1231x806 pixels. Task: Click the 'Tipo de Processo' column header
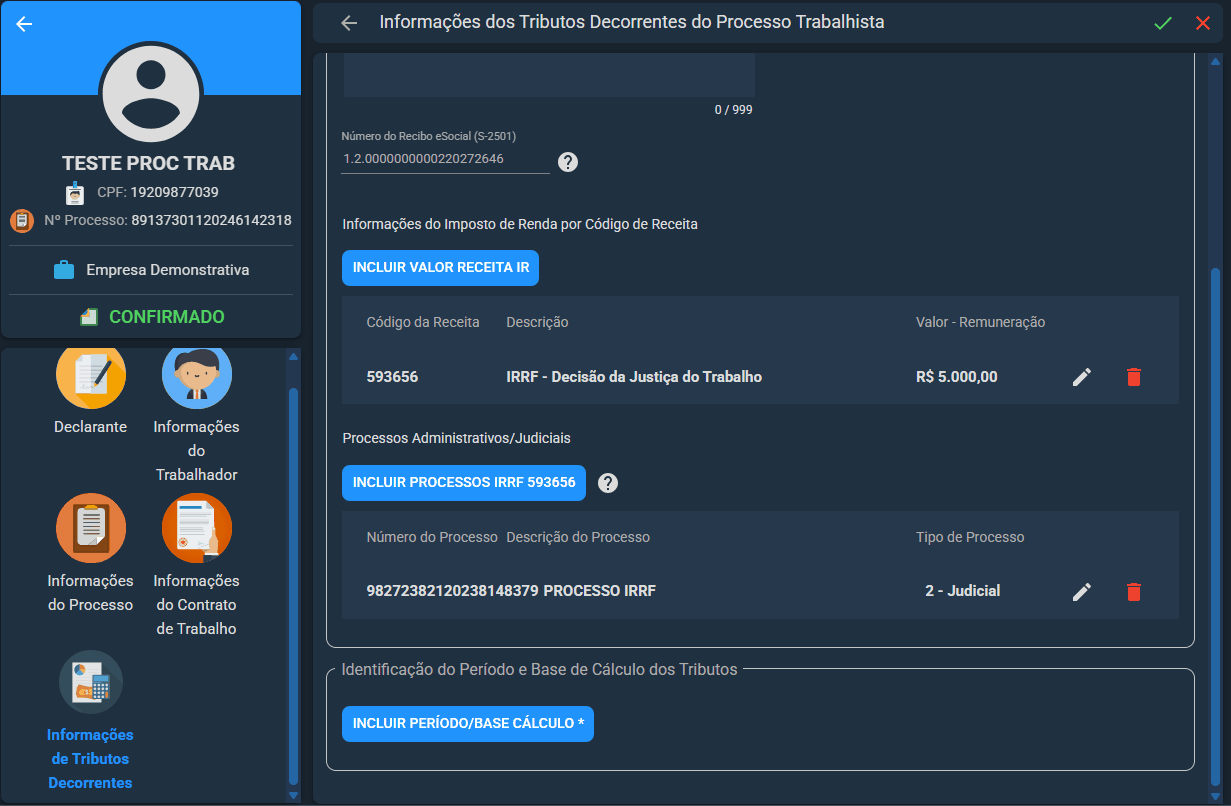tap(970, 537)
